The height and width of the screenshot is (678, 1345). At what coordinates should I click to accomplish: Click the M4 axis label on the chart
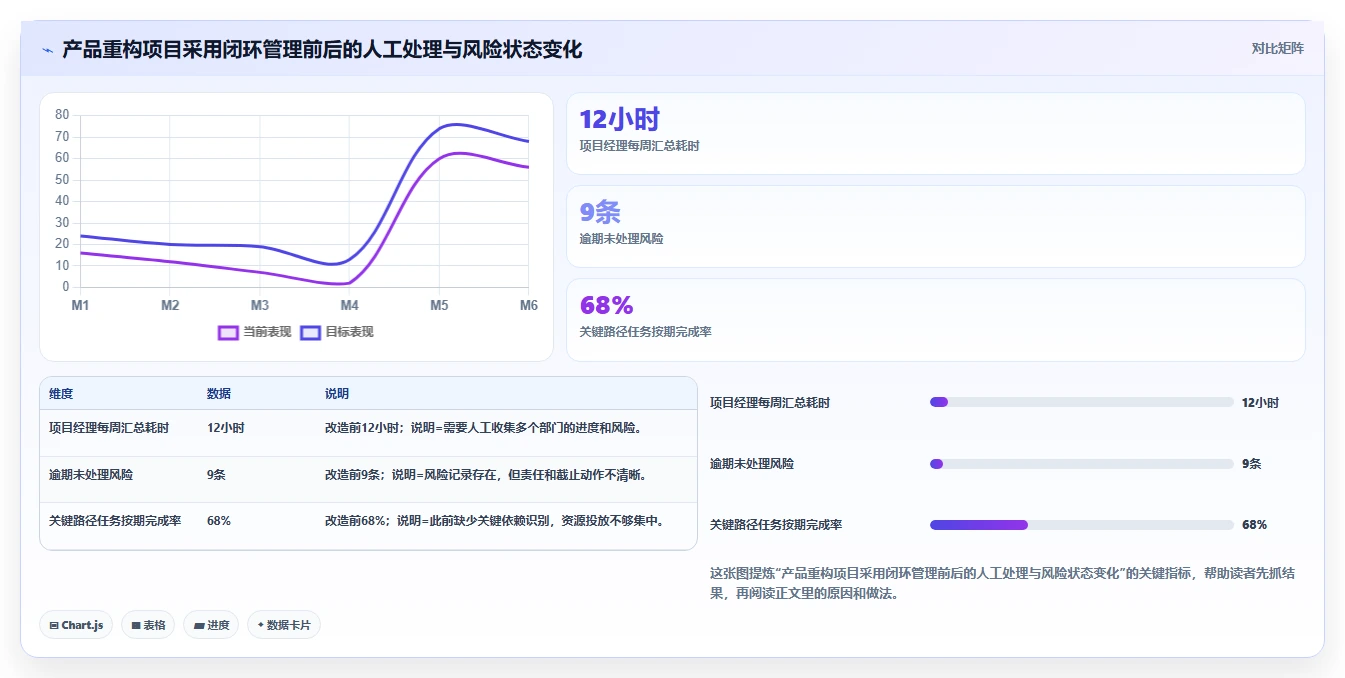[x=349, y=305]
